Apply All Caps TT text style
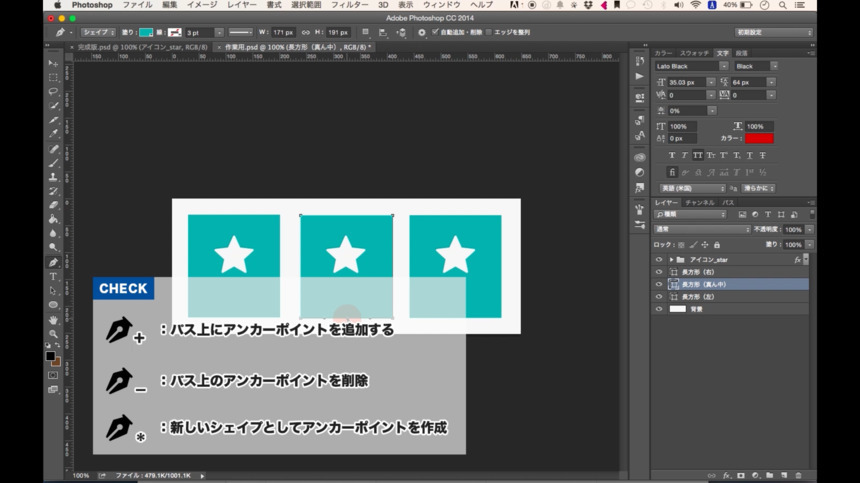The width and height of the screenshot is (860, 483). (697, 155)
